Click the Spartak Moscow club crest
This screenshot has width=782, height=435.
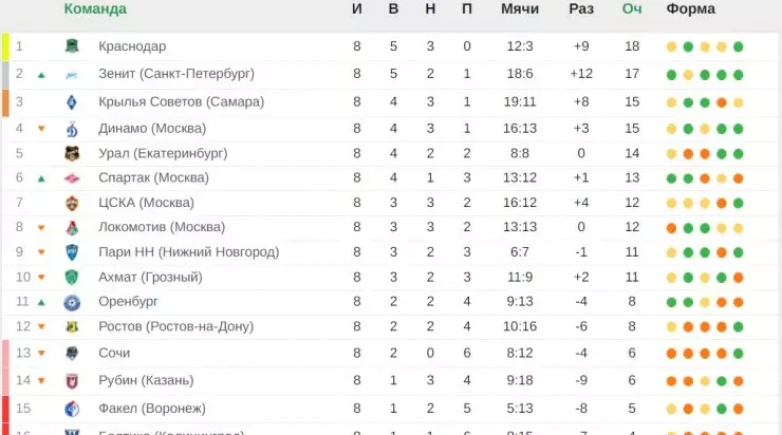[72, 178]
